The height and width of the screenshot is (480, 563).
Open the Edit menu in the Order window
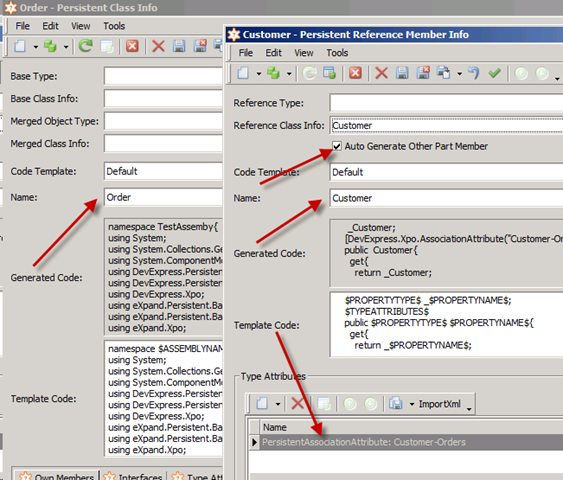(x=50, y=26)
